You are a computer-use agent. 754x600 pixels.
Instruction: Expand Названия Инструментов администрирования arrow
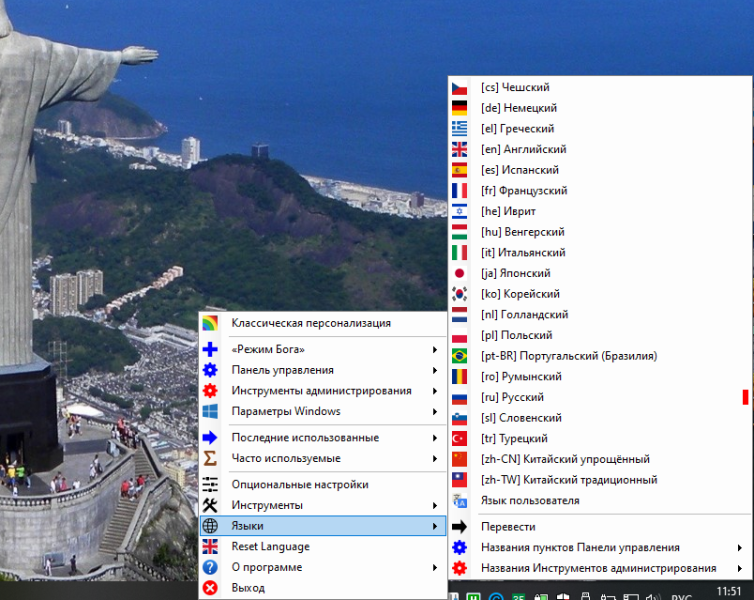740,568
